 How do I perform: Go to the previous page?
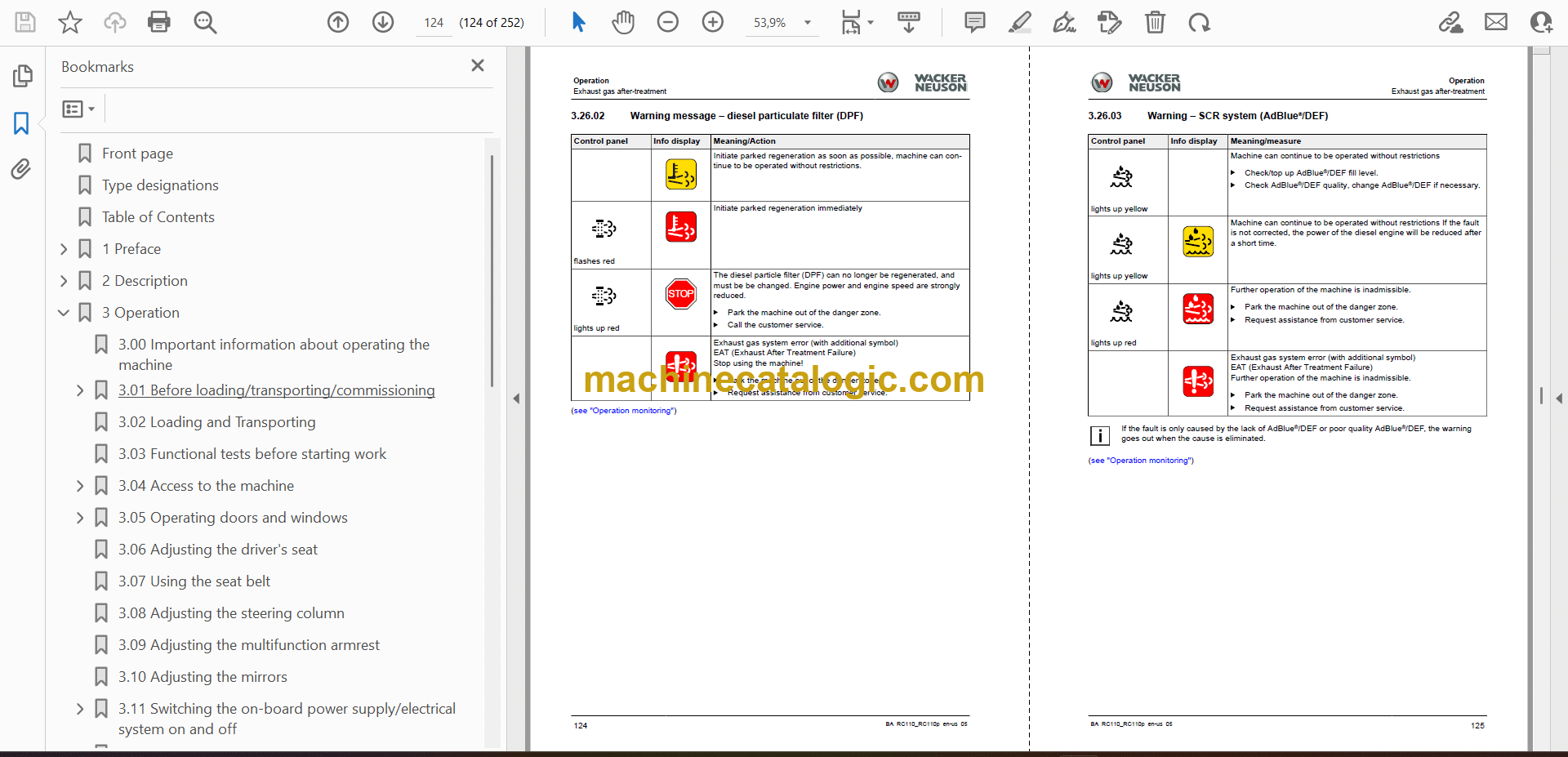click(x=338, y=22)
